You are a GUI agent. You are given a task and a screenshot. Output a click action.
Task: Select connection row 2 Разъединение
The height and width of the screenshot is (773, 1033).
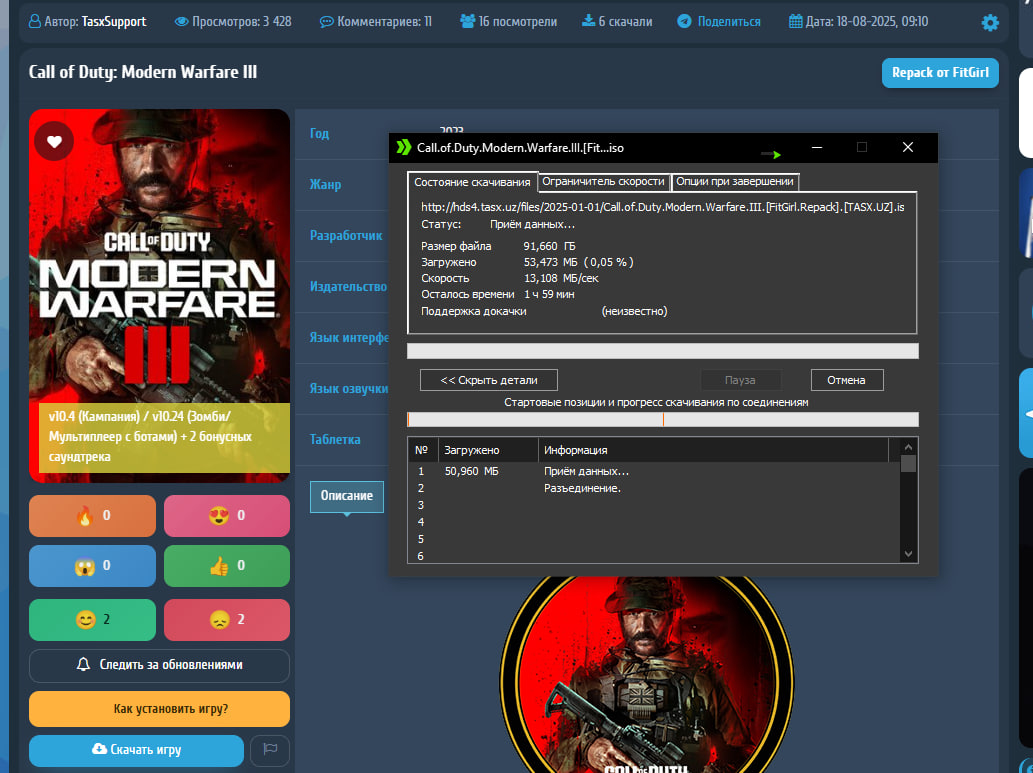(x=654, y=489)
